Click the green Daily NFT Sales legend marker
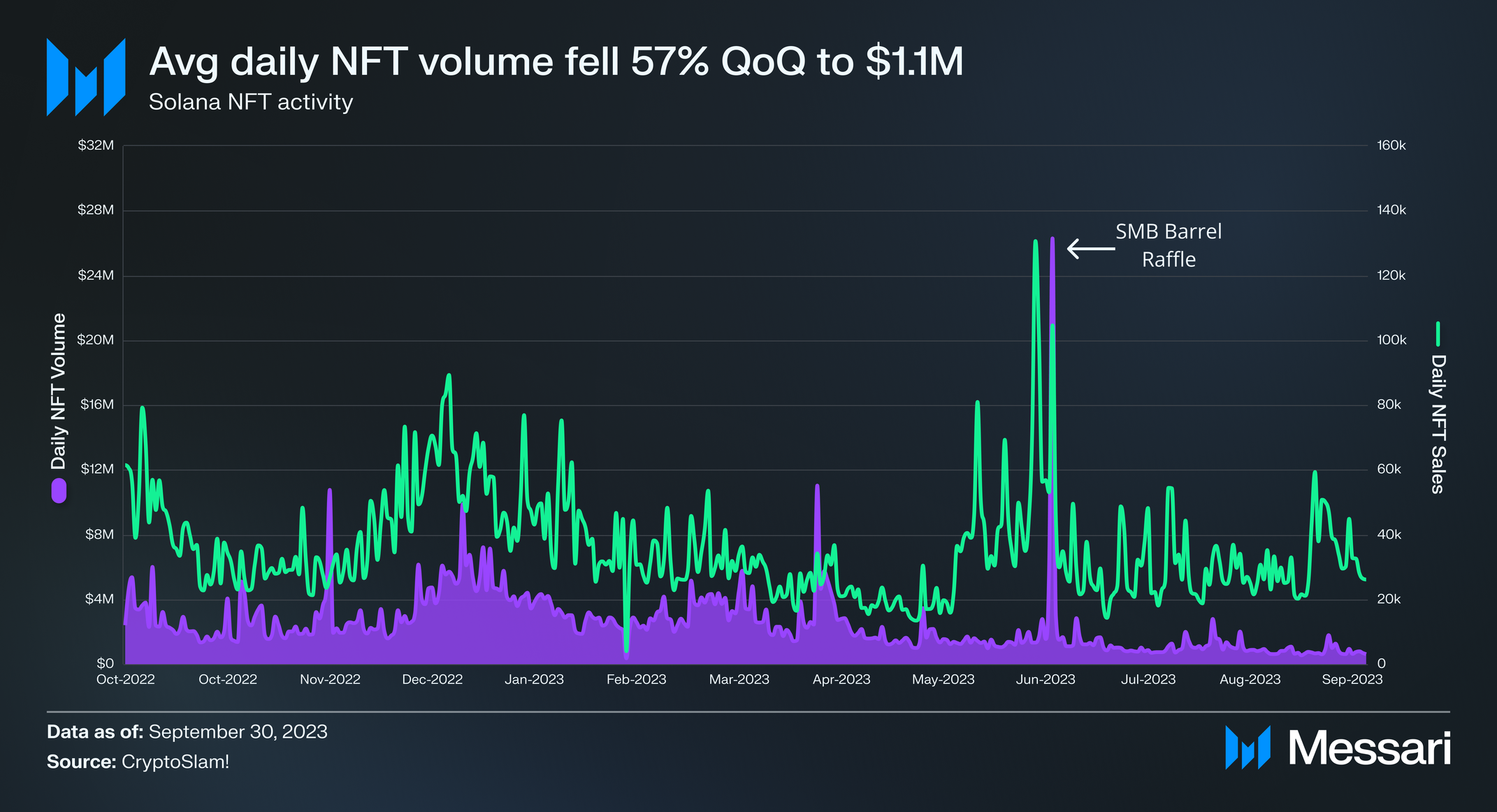The height and width of the screenshot is (812, 1497). point(1438,334)
